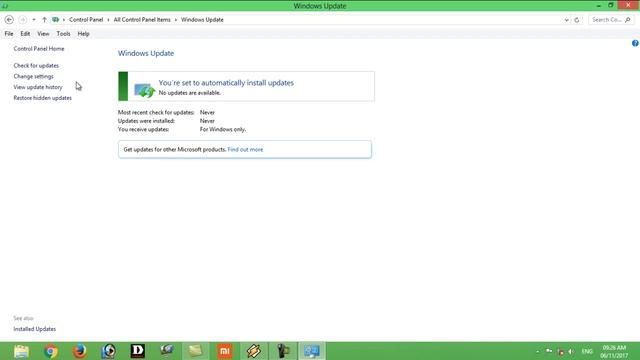Open View update history
The width and height of the screenshot is (640, 360).
point(38,87)
